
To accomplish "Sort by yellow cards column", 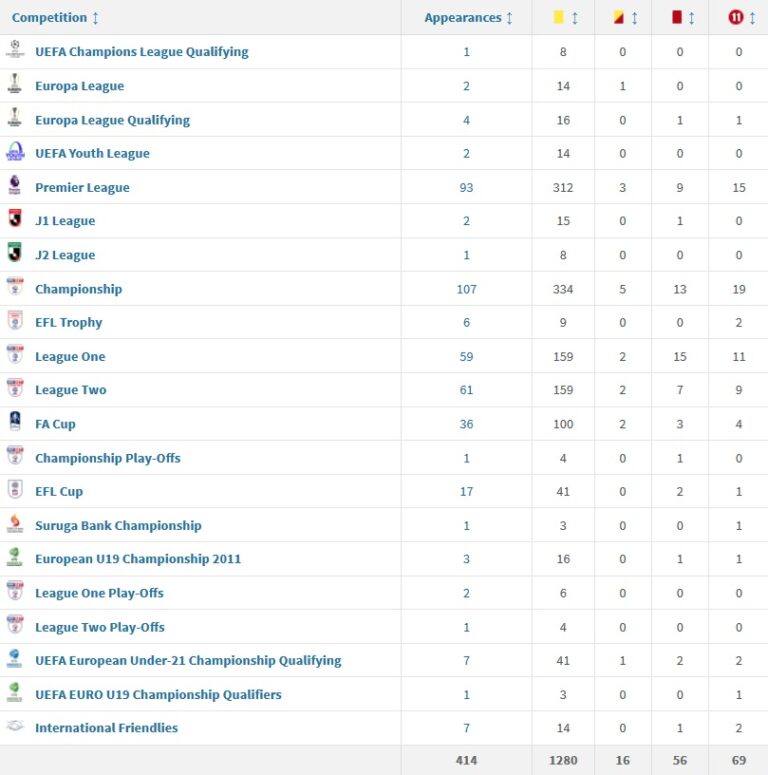I will [x=565, y=18].
